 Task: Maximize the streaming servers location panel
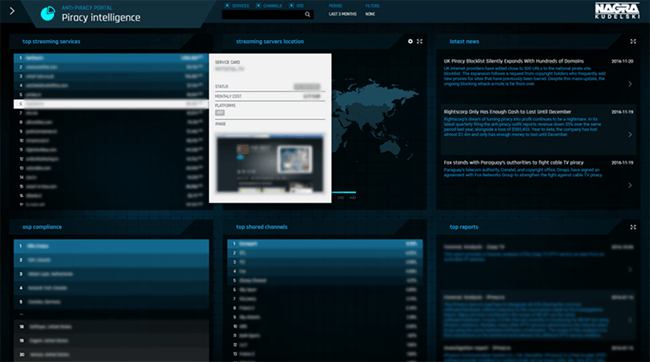point(420,41)
